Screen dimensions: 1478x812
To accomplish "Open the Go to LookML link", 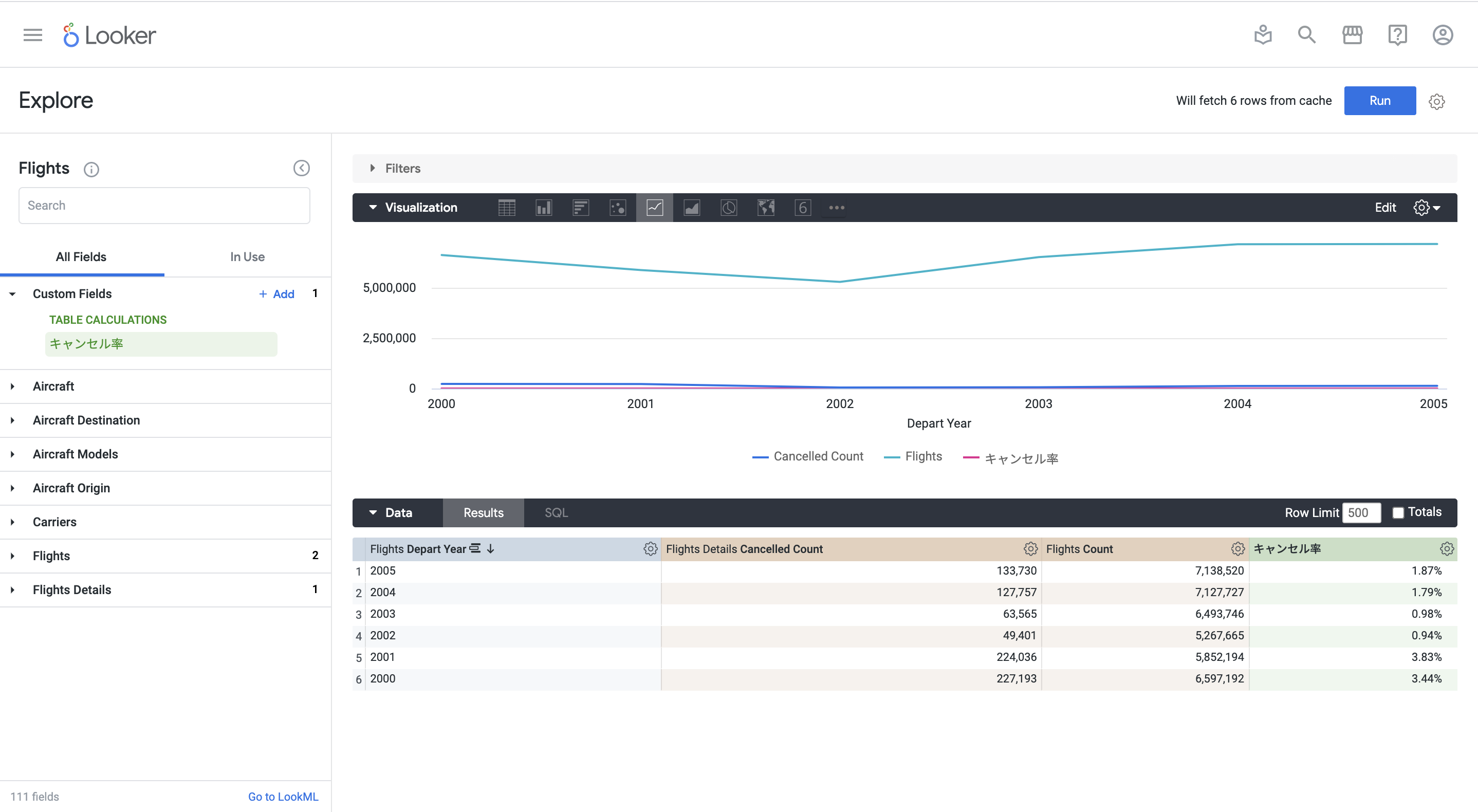I will (283, 797).
